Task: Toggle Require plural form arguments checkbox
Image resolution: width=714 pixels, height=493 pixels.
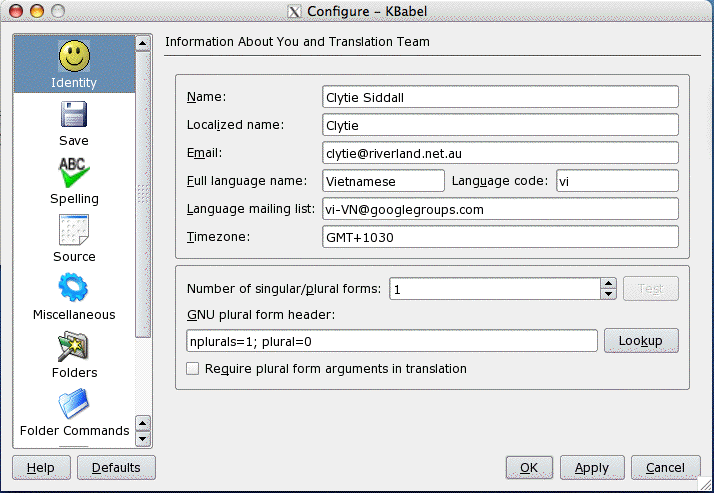Action: point(193,368)
